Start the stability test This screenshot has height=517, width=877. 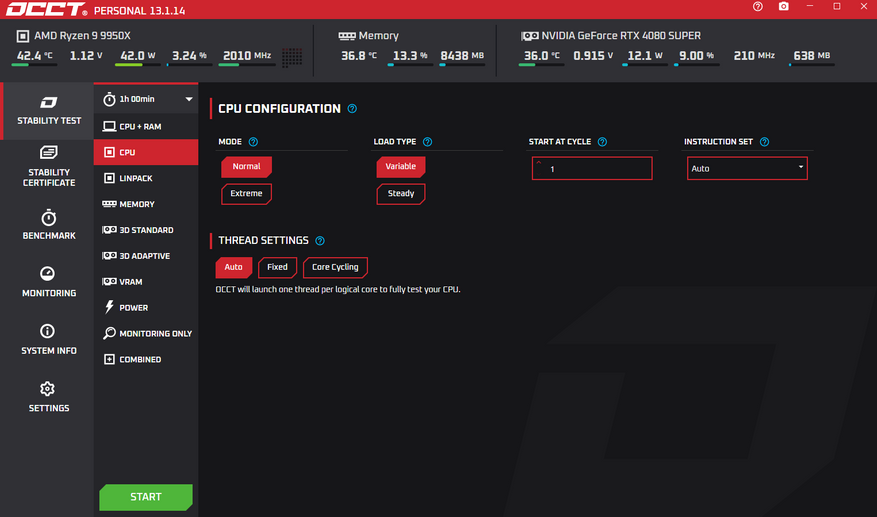146,497
